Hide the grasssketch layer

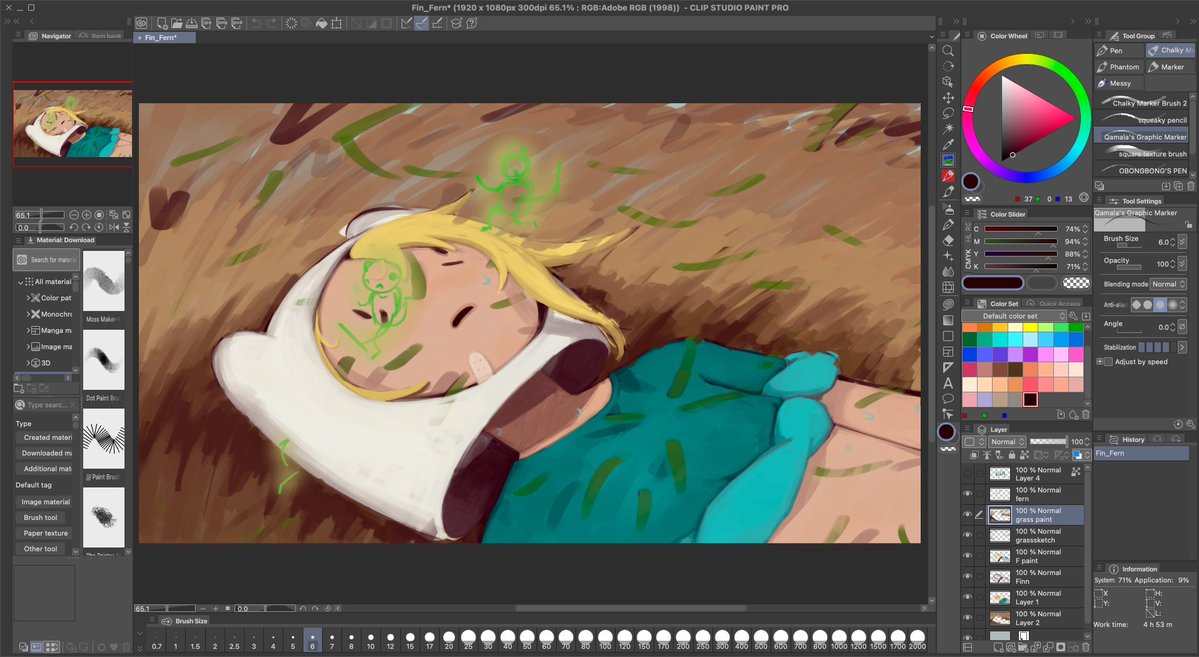[x=967, y=535]
